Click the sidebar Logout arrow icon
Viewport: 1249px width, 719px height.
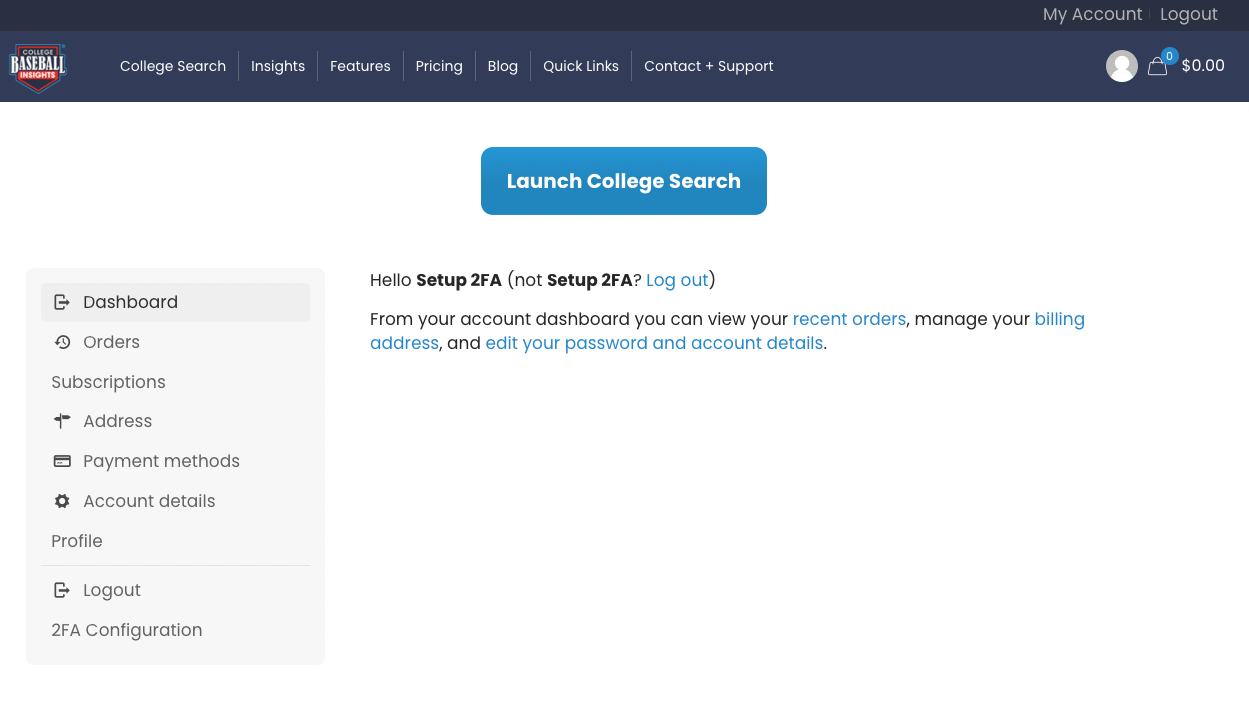click(x=62, y=590)
